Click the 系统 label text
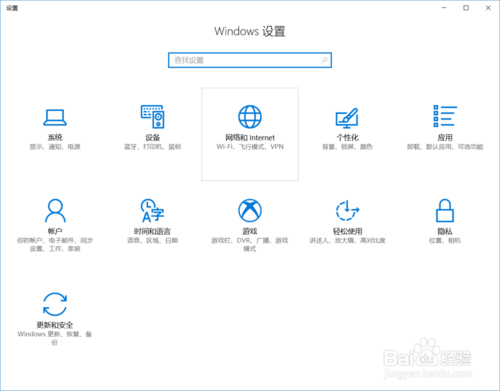Screen dimensions: 500x391 point(55,137)
